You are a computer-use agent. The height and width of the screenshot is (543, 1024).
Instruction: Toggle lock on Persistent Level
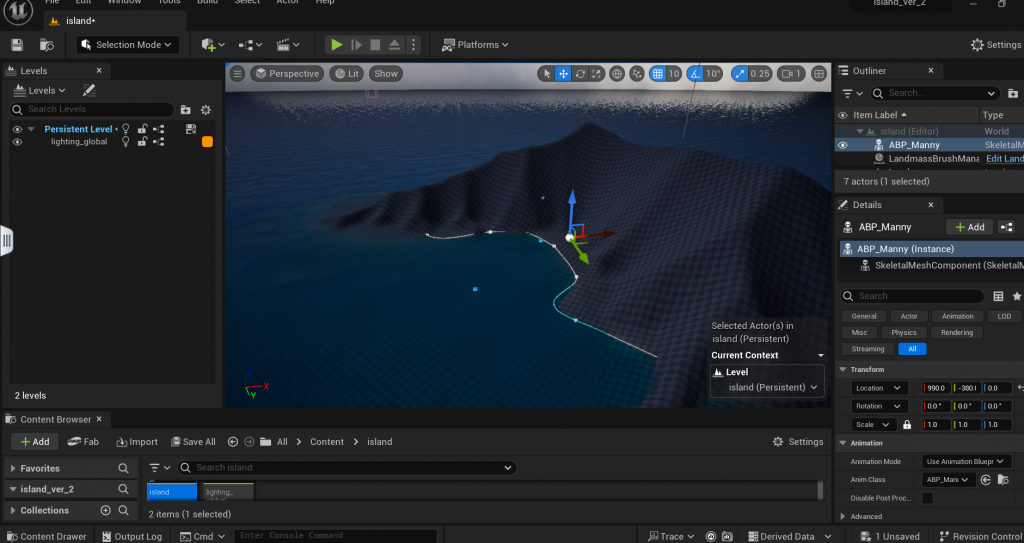[x=142, y=129]
